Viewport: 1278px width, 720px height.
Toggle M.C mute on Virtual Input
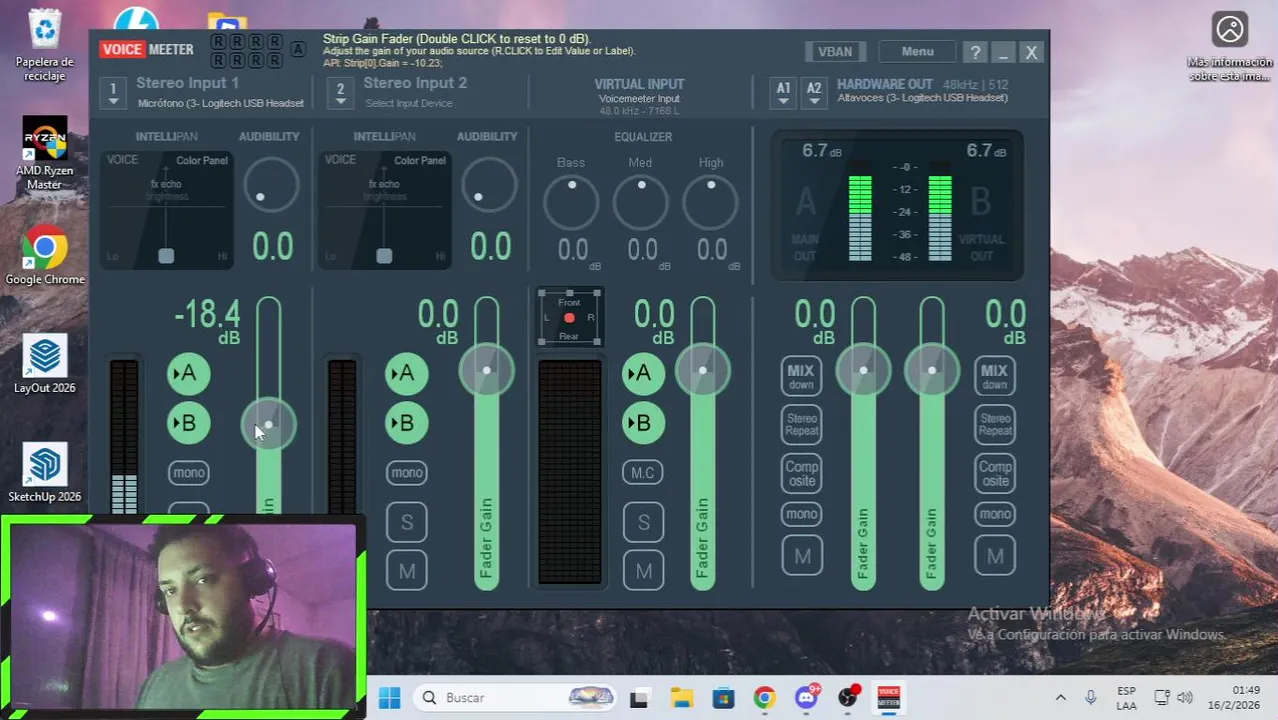[643, 472]
